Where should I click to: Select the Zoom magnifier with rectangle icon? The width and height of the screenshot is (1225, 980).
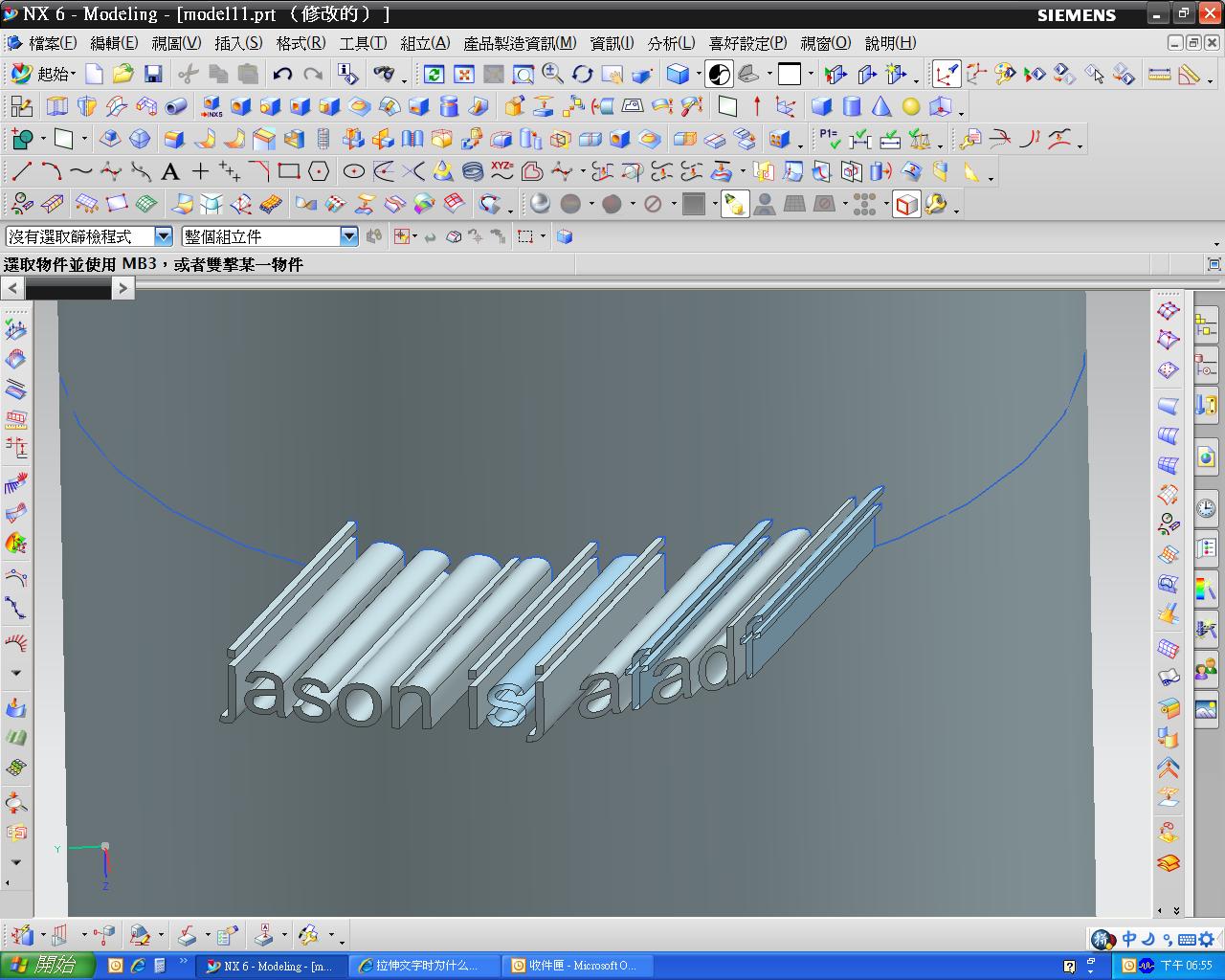523,75
